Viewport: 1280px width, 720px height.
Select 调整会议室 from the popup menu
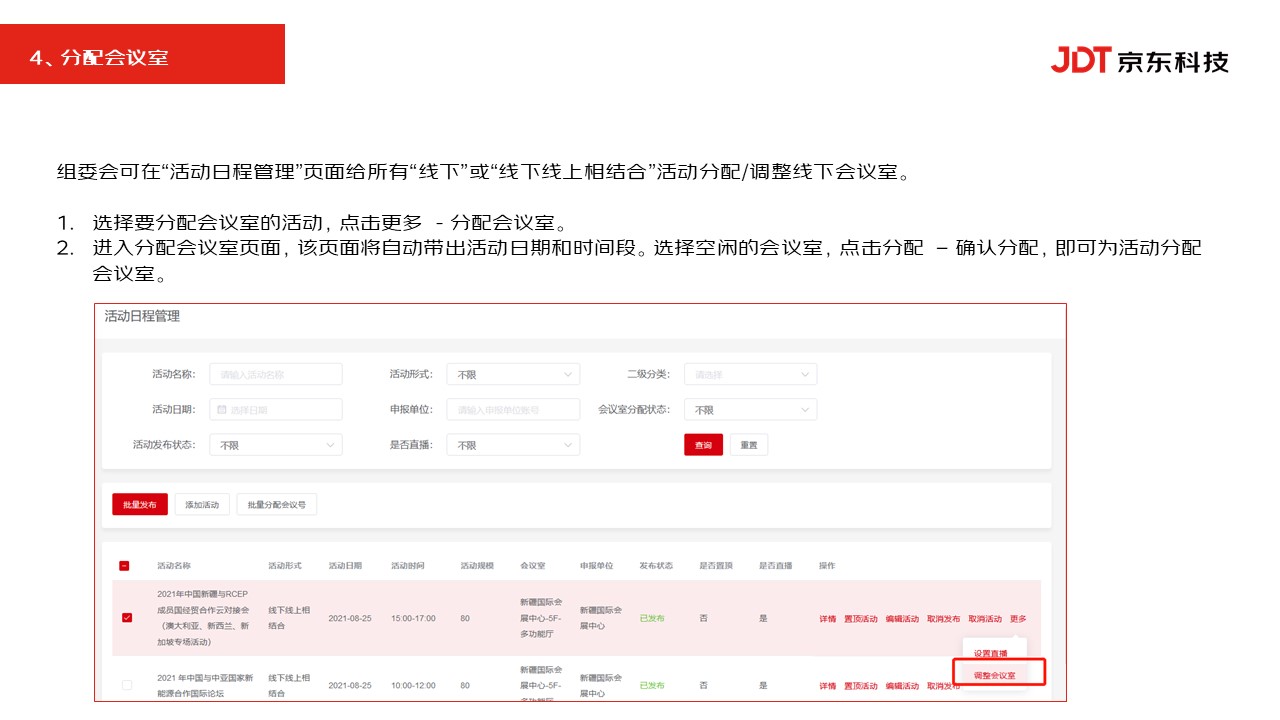[994, 676]
